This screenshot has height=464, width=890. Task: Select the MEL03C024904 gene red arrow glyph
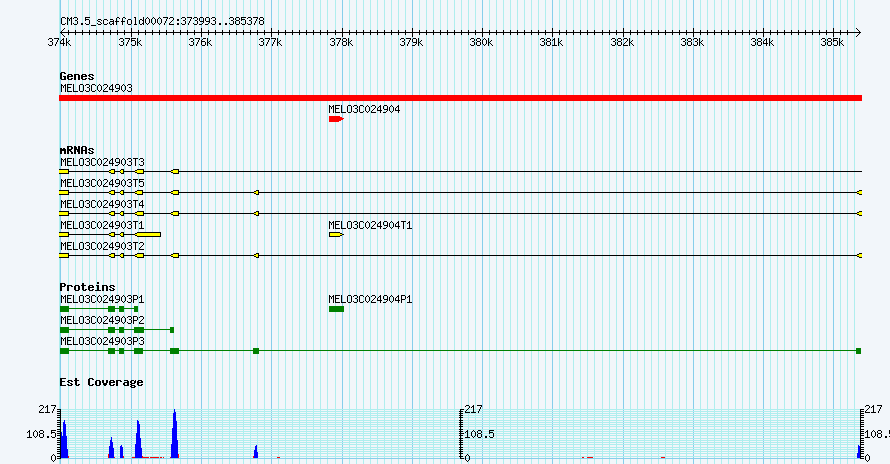click(336, 119)
